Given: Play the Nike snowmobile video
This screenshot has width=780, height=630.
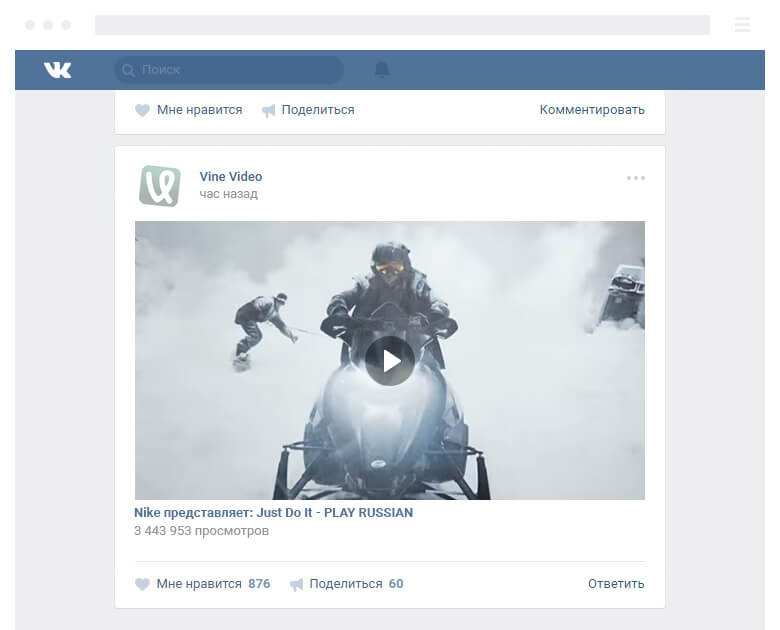Looking at the screenshot, I should point(390,361).
